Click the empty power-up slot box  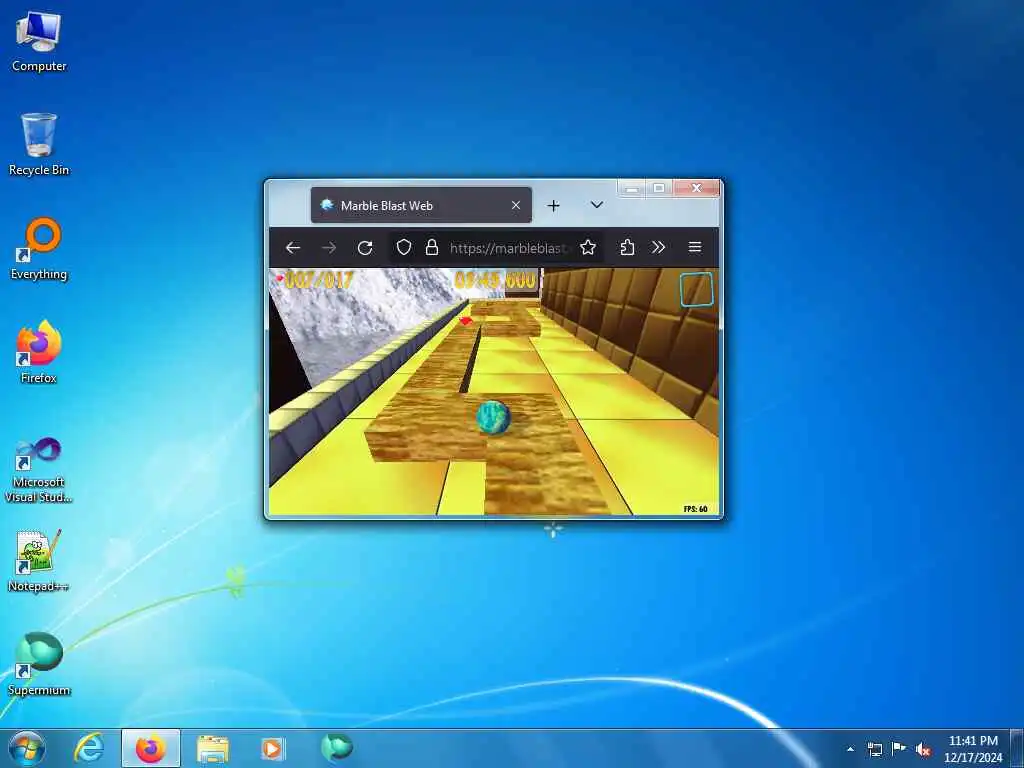pos(696,289)
